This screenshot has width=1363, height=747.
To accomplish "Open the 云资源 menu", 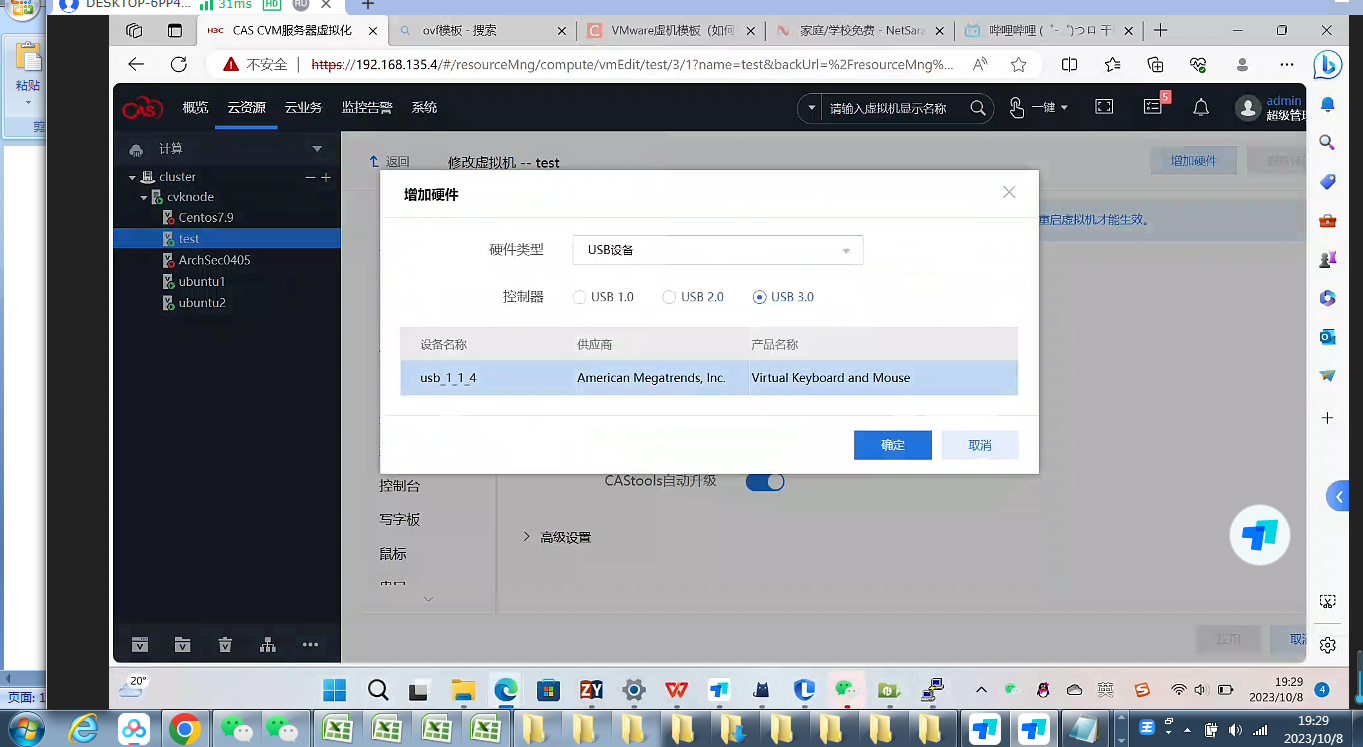I will [246, 108].
